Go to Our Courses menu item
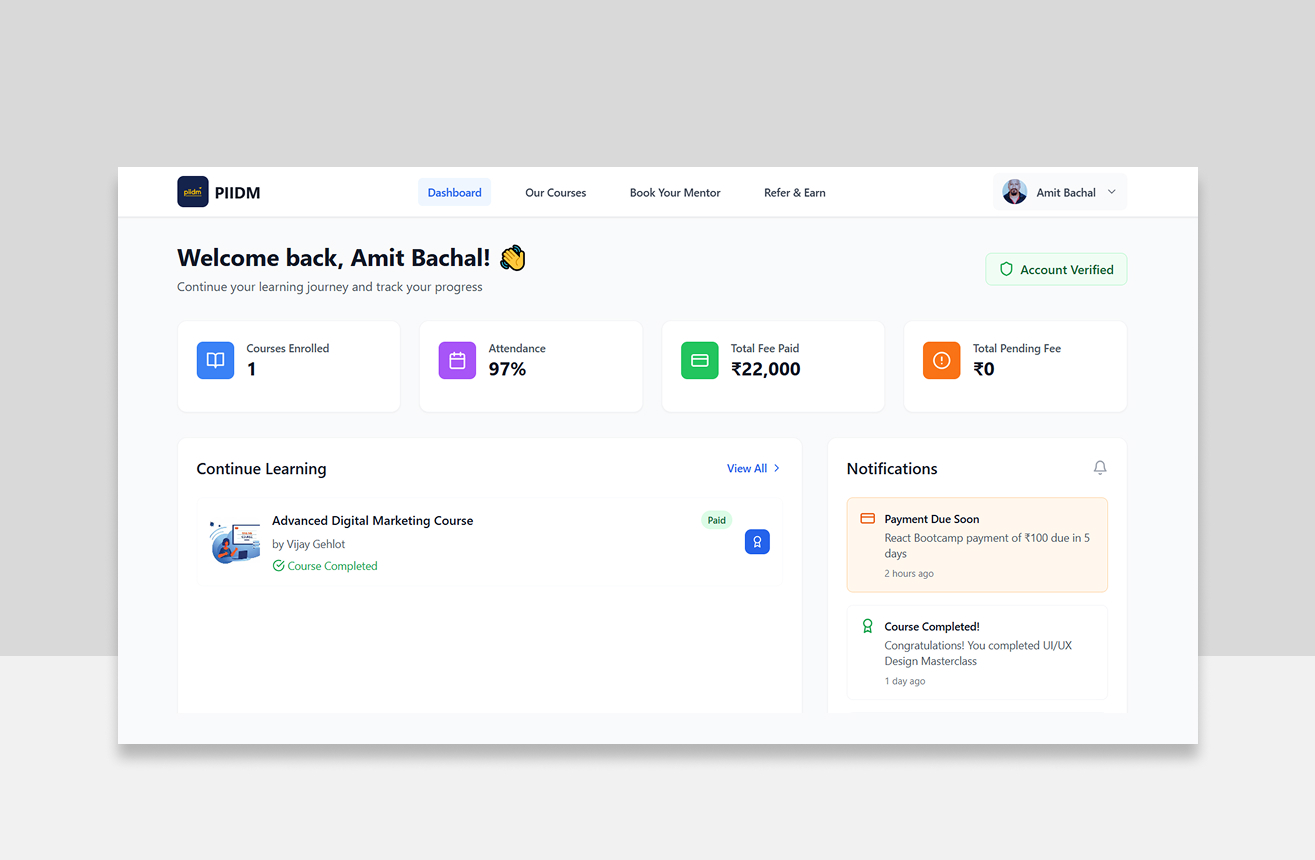 tap(555, 192)
